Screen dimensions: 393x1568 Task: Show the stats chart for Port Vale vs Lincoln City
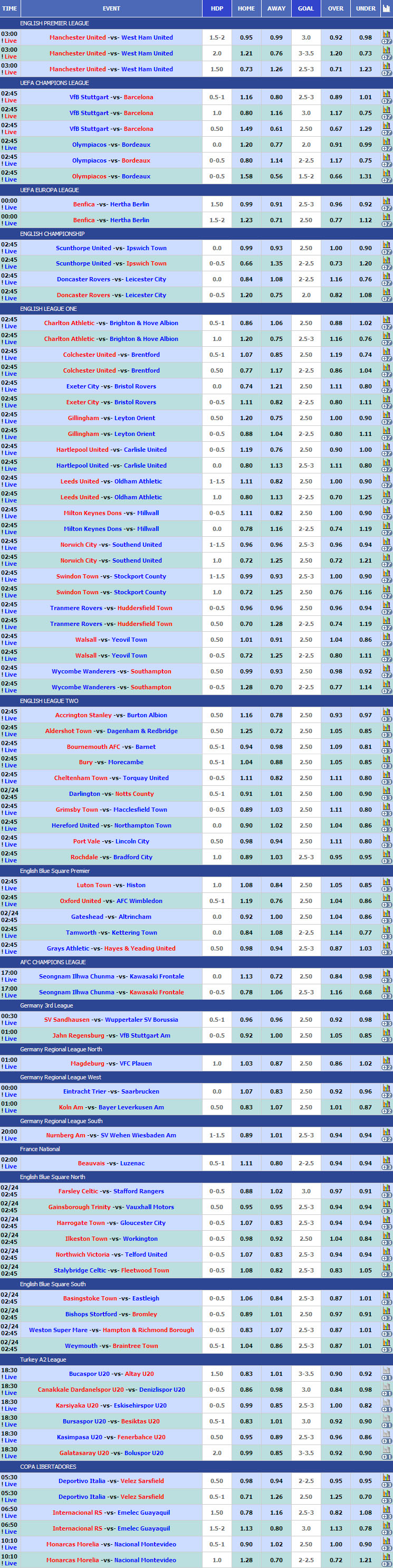pos(386,838)
